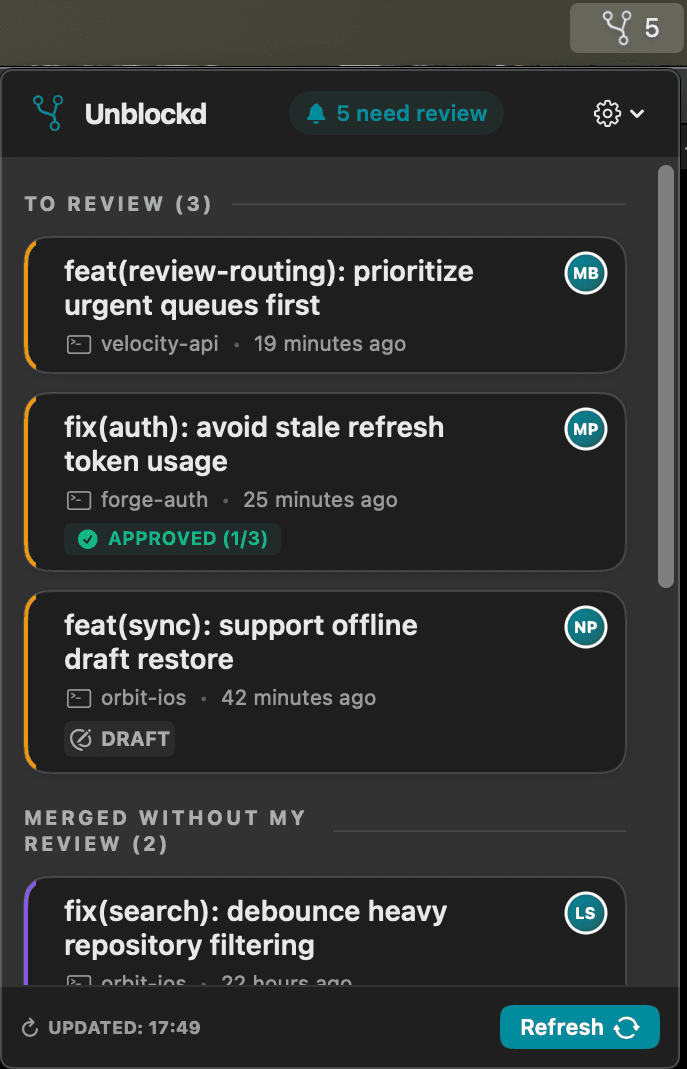The width and height of the screenshot is (687, 1069).
Task: Click the green checkmark on the APPROVED badge
Action: tap(87, 538)
